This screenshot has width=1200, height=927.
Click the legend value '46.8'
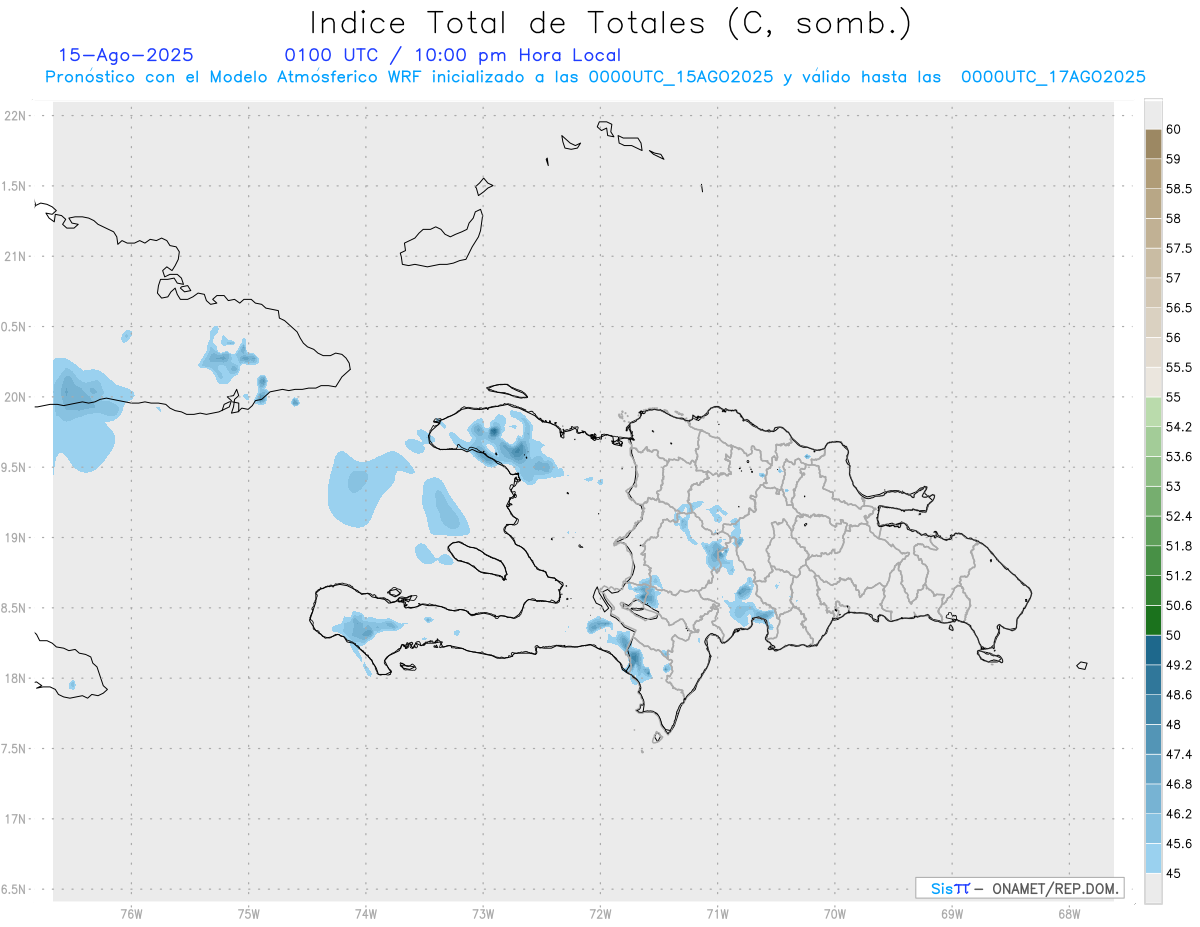click(1178, 784)
